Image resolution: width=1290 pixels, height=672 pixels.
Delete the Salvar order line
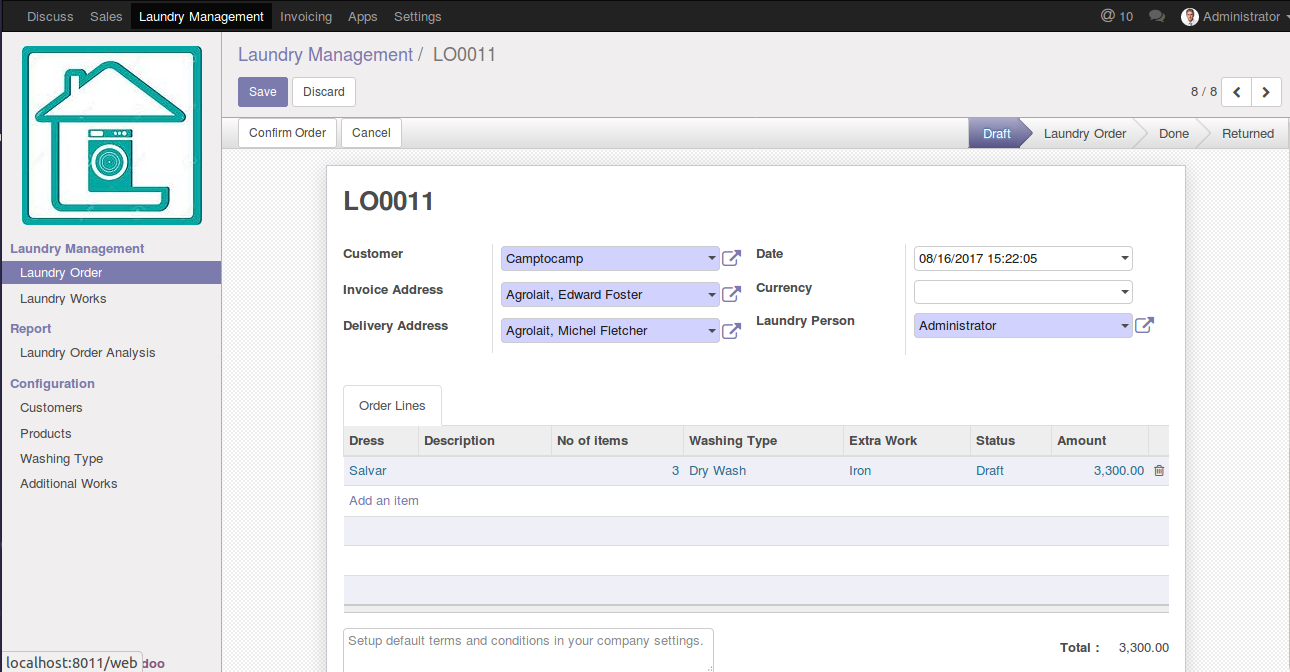coord(1159,470)
